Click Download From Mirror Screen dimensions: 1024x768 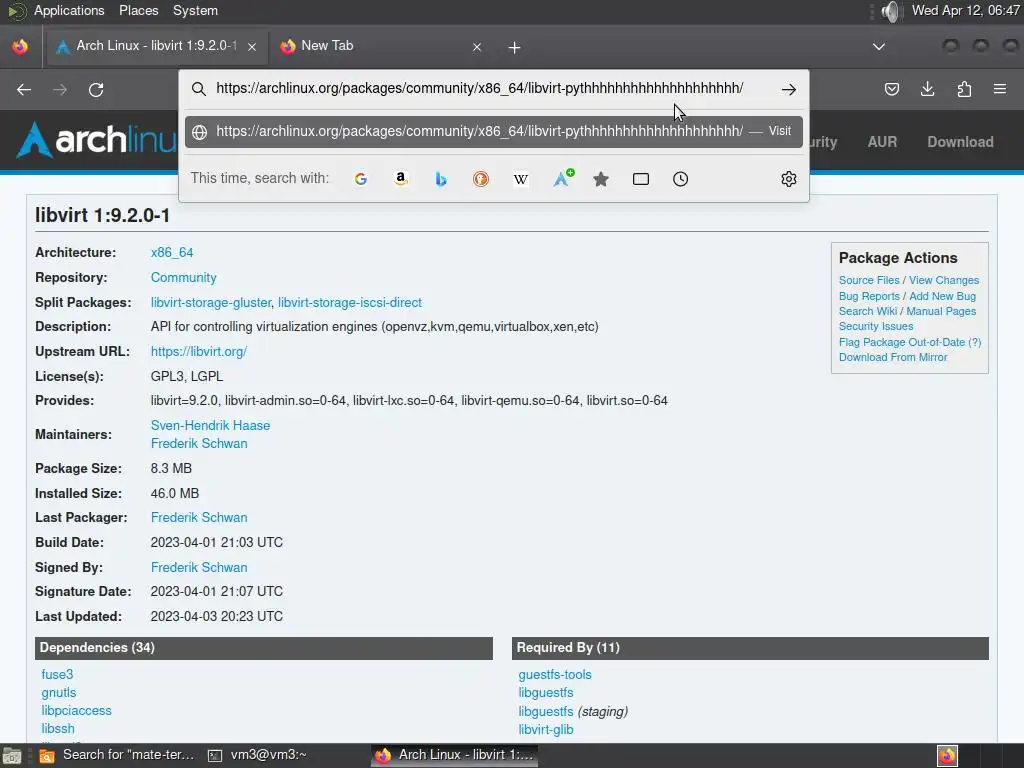893,357
